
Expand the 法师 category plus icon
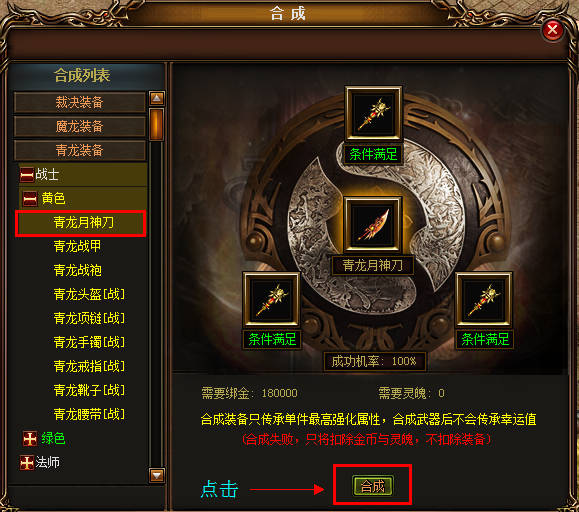pos(27,462)
